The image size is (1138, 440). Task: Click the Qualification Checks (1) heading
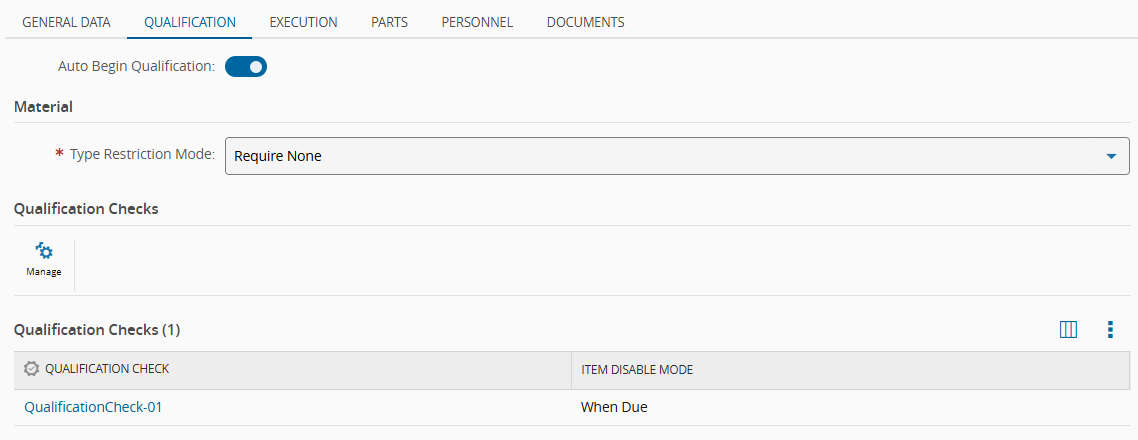pyautogui.click(x=97, y=329)
